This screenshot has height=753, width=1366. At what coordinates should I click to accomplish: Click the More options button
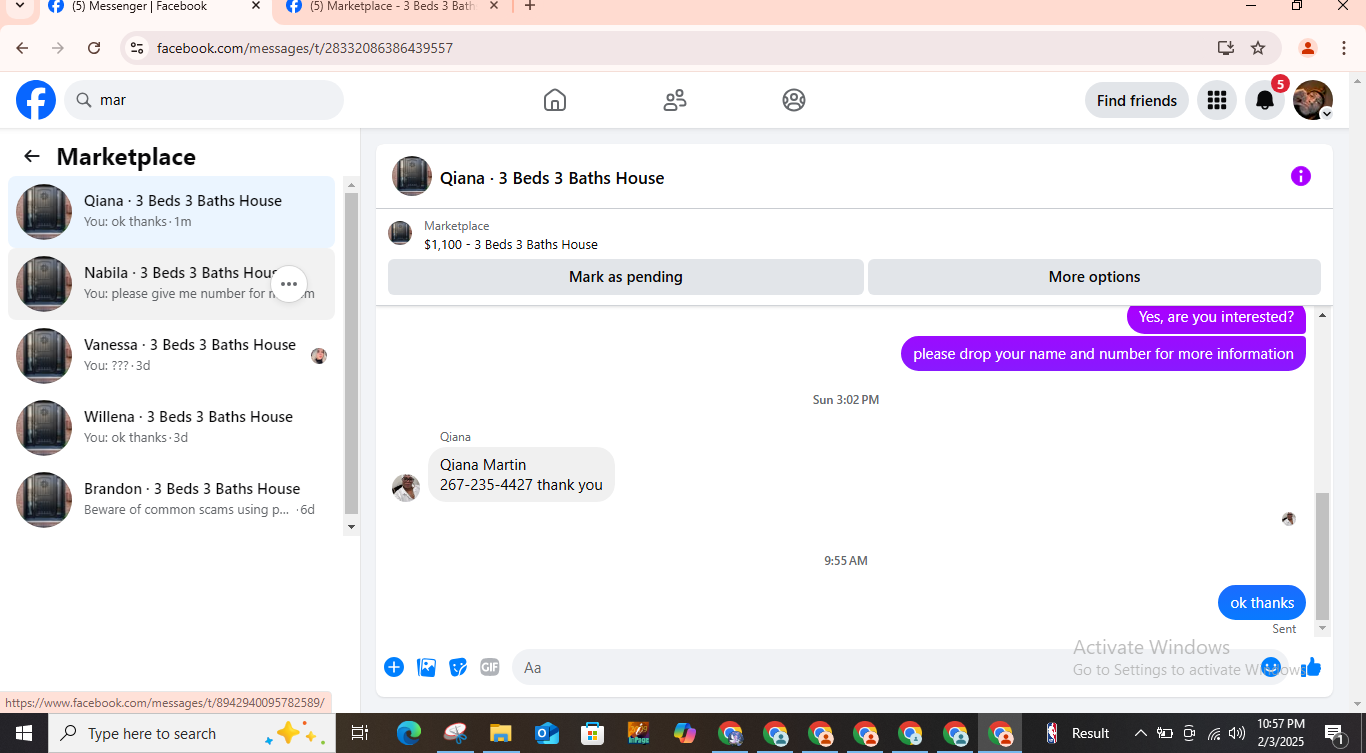coord(1094,277)
